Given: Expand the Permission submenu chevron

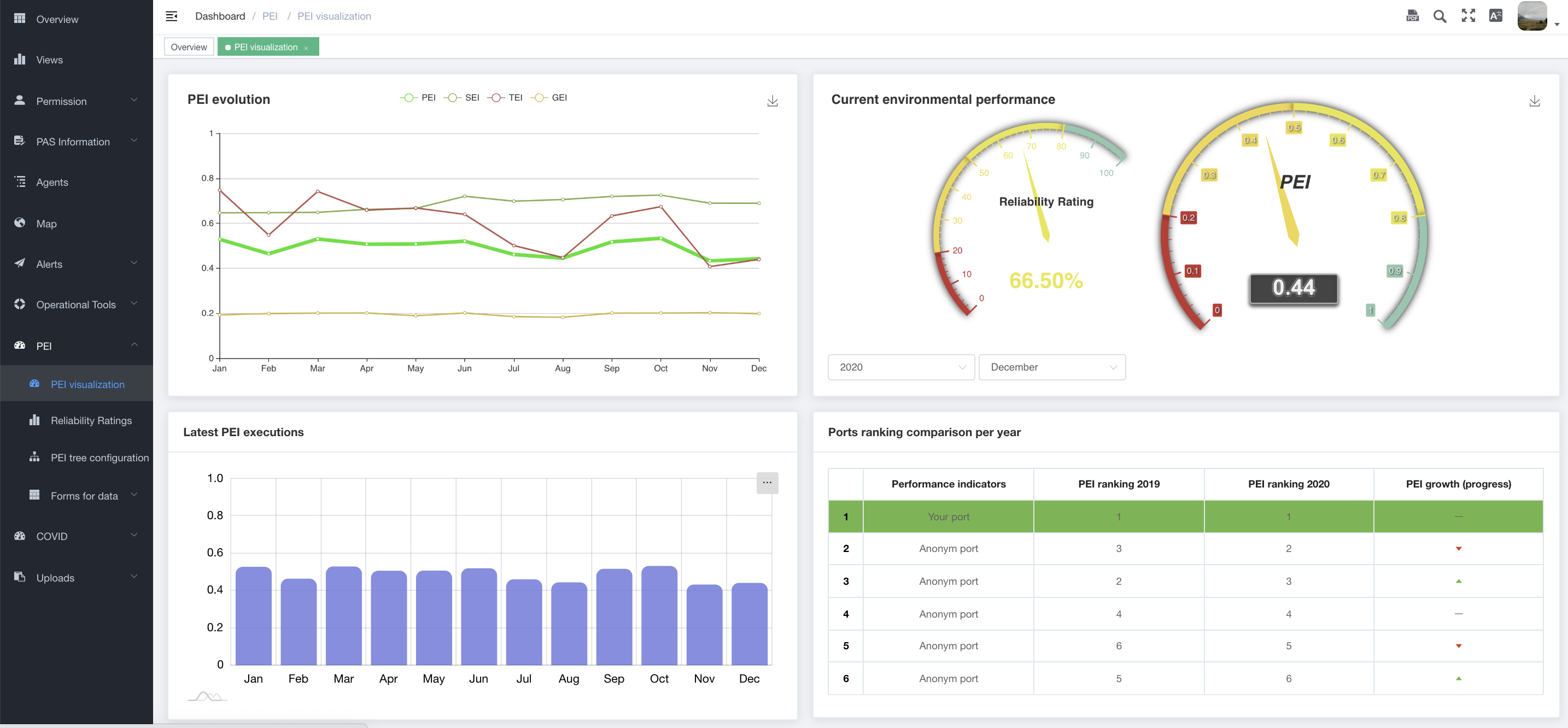Looking at the screenshot, I should tap(134, 100).
